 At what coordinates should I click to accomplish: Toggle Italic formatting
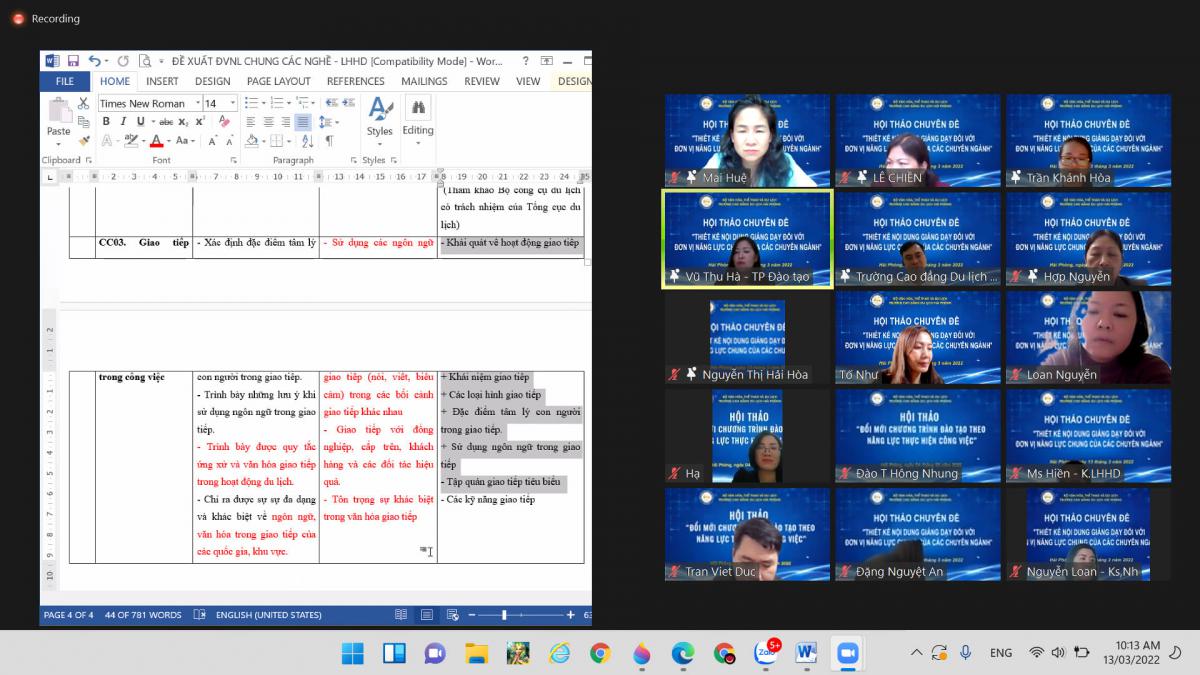[123, 121]
